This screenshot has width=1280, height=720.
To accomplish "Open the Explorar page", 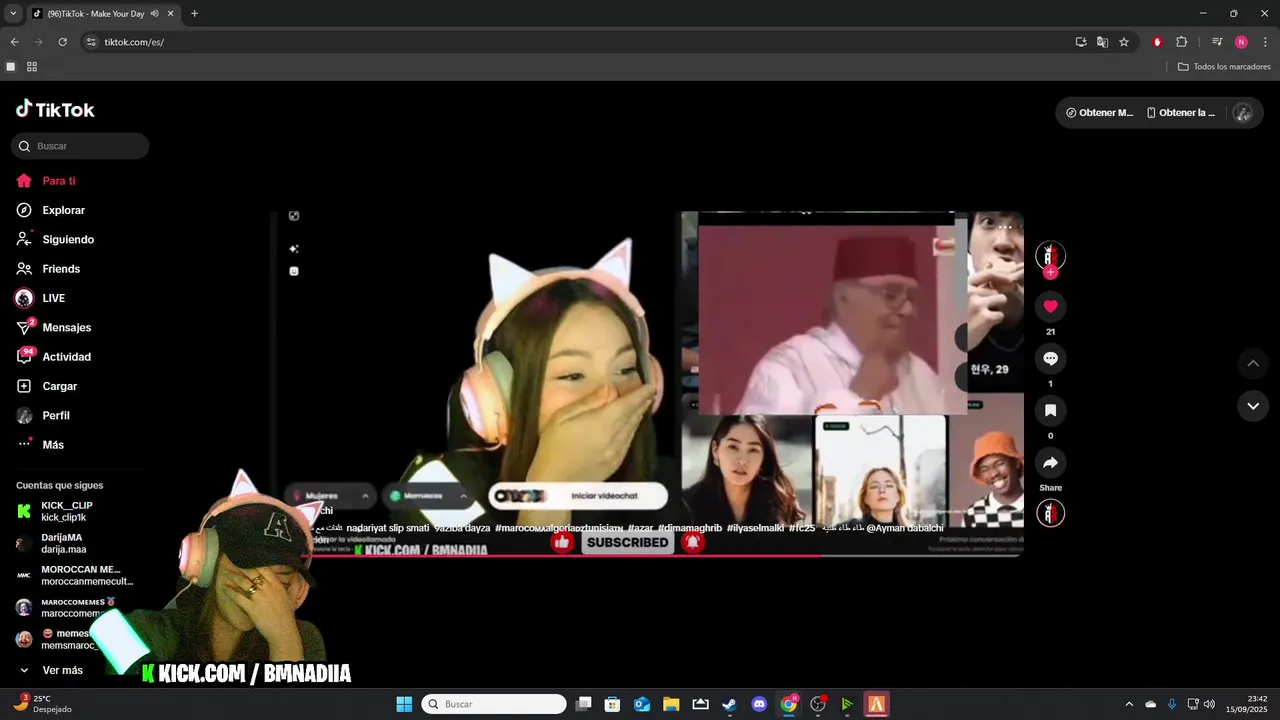I will (63, 210).
